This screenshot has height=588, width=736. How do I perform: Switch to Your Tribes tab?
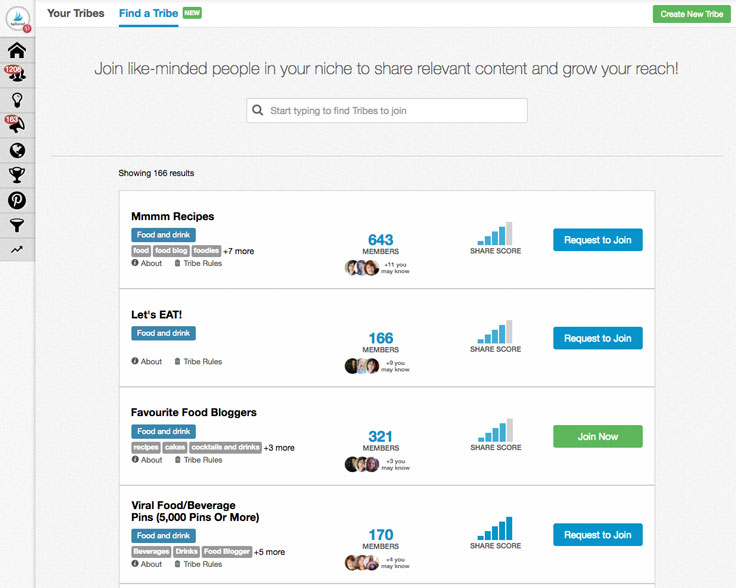(x=76, y=13)
